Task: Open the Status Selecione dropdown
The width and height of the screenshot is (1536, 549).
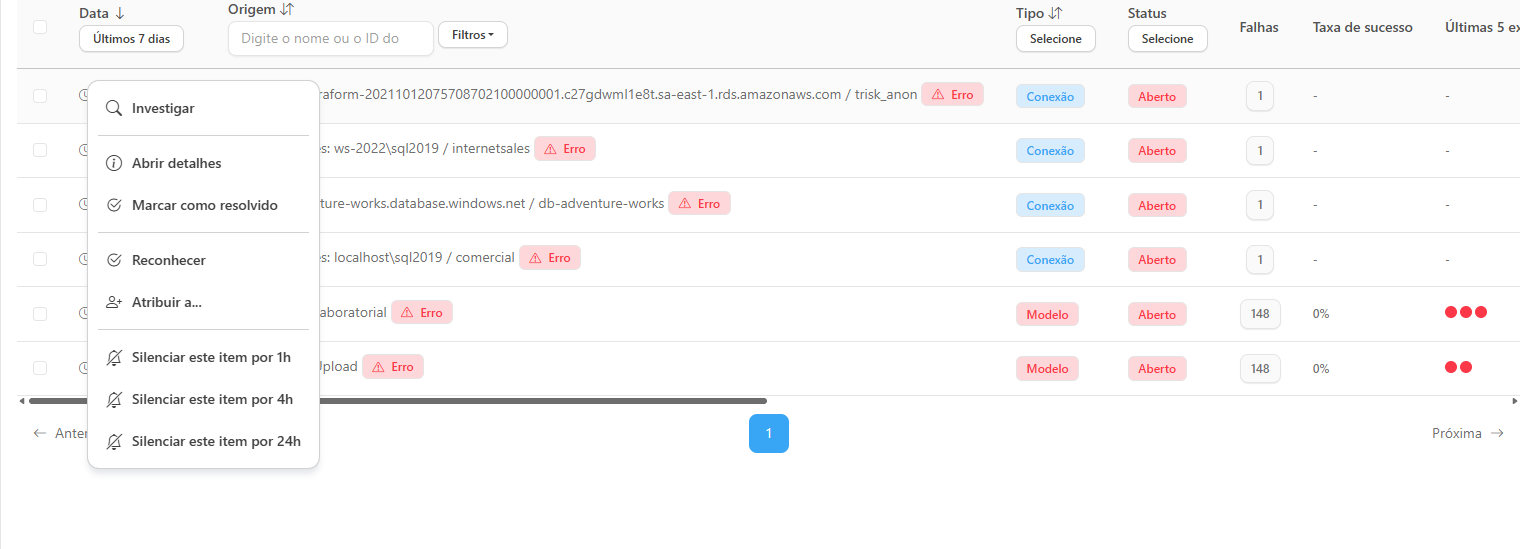Action: tap(1168, 39)
